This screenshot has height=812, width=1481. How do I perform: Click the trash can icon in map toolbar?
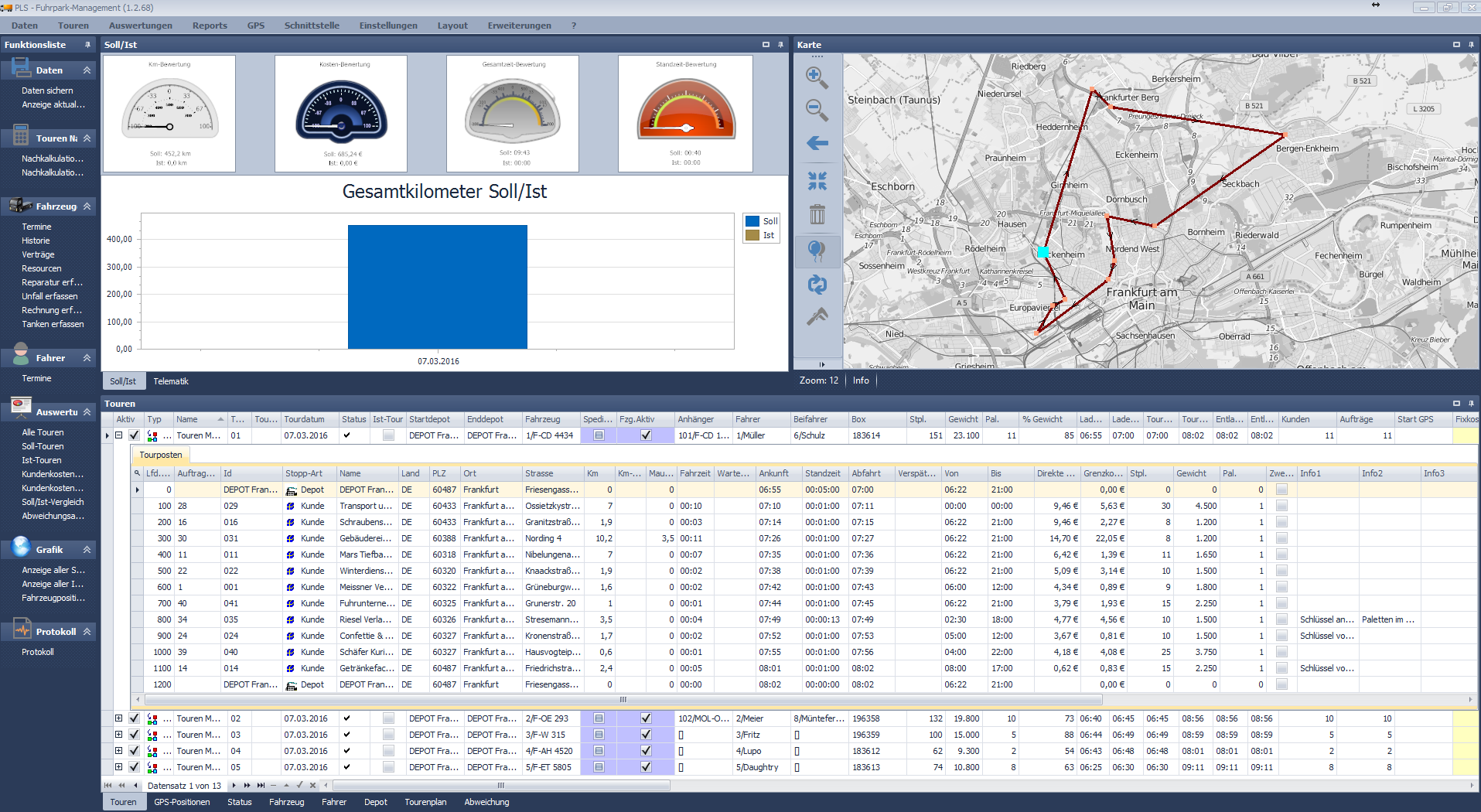(817, 214)
